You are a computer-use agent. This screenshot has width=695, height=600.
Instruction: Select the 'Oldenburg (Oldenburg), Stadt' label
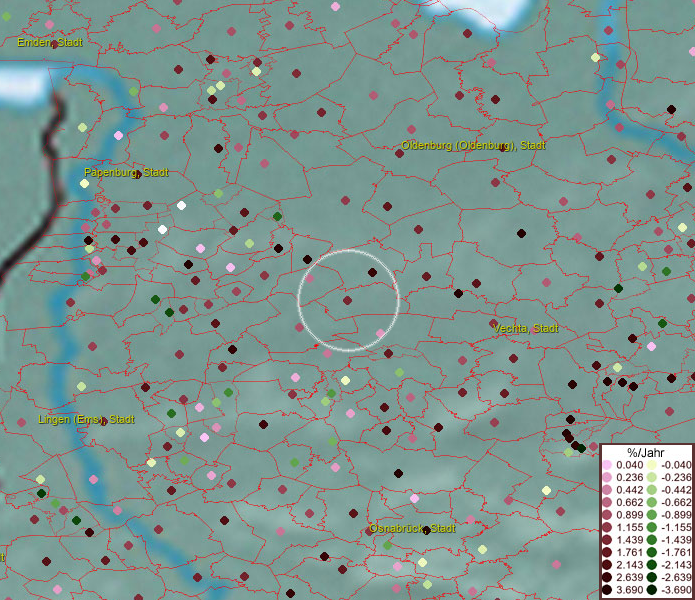pyautogui.click(x=473, y=145)
